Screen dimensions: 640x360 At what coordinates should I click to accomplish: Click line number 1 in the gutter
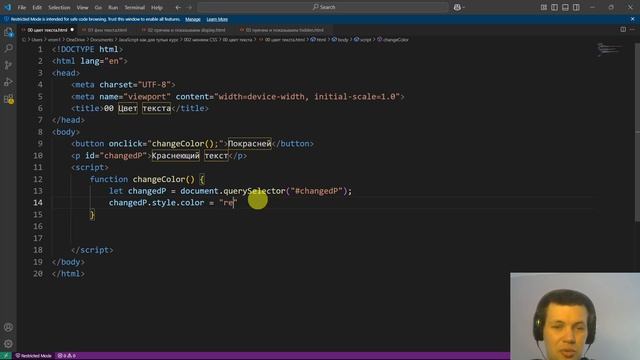click(40, 49)
